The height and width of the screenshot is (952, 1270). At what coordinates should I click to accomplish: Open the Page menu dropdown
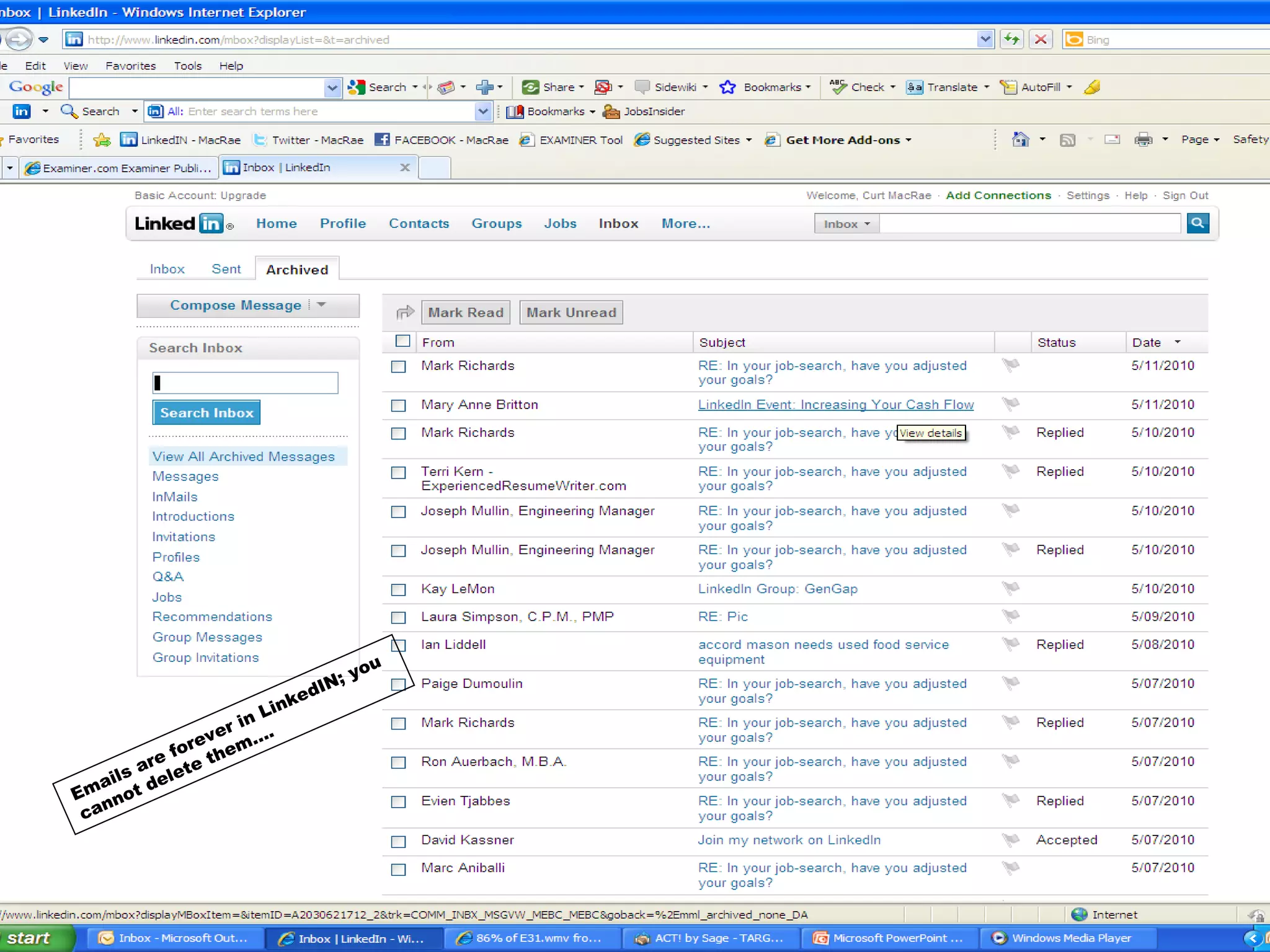point(1201,139)
